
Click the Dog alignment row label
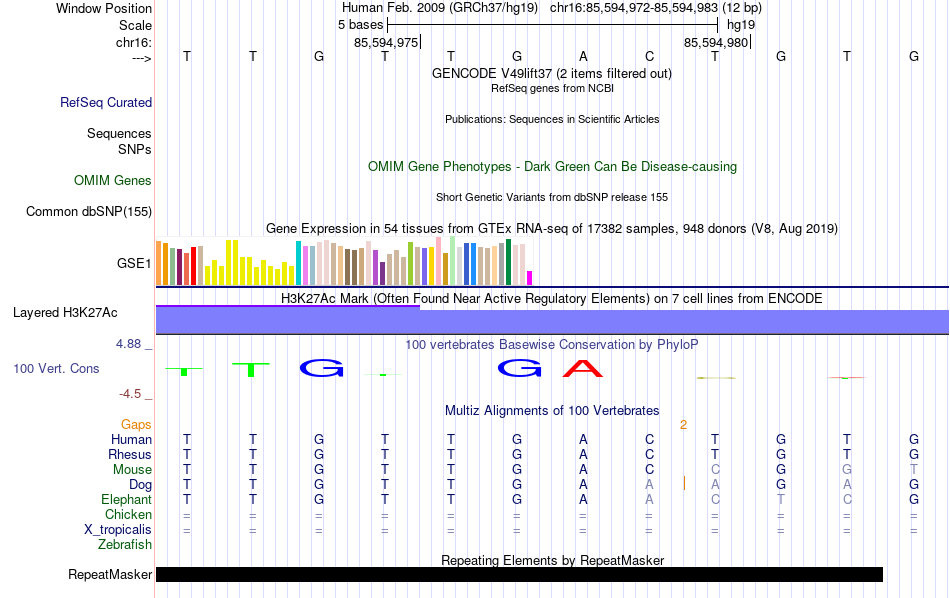(x=141, y=485)
